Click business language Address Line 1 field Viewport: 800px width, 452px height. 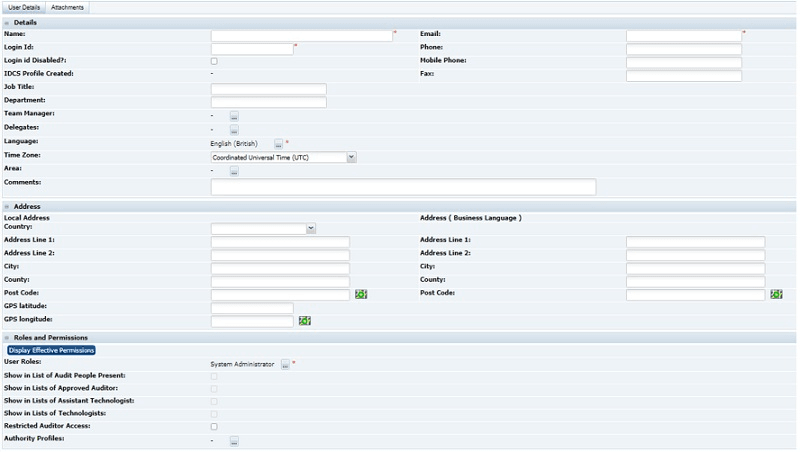coord(695,241)
